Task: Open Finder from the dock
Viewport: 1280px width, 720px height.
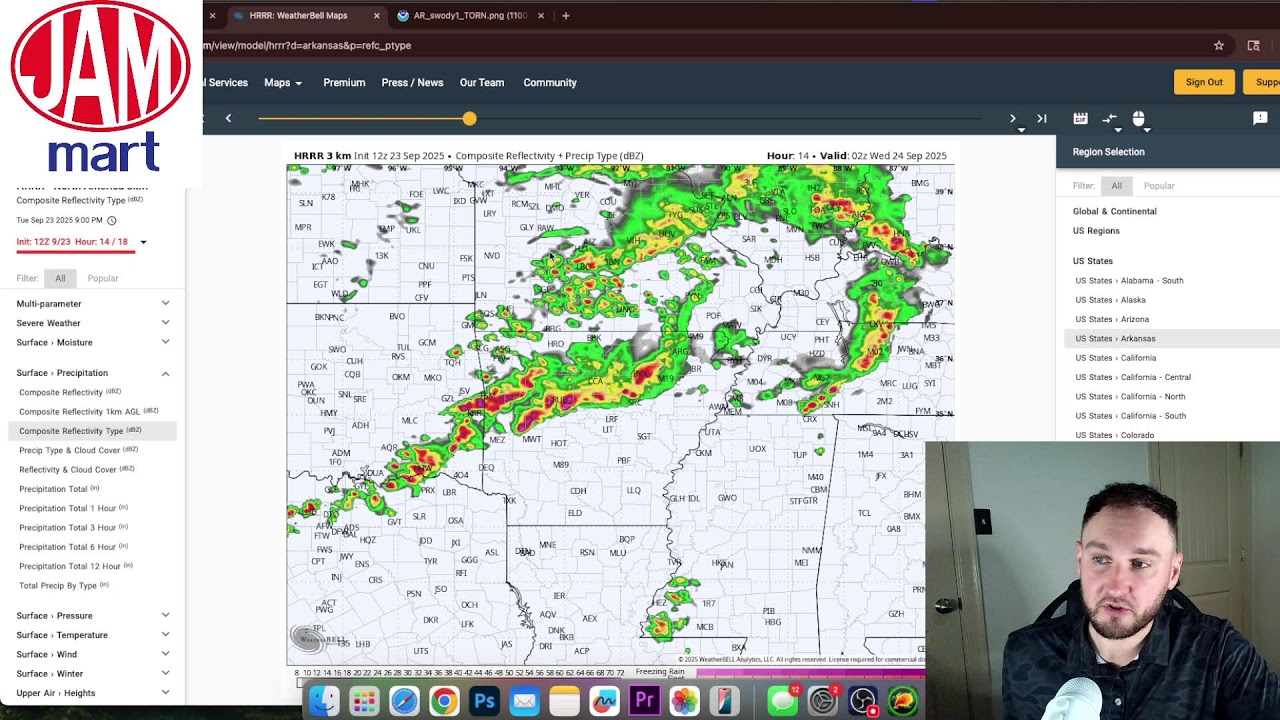Action: [x=324, y=701]
